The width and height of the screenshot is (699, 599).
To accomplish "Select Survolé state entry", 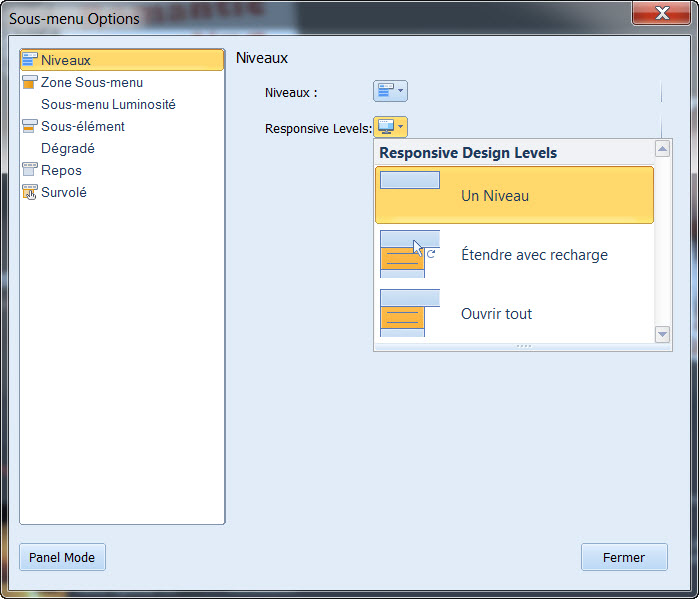I will pos(122,193).
